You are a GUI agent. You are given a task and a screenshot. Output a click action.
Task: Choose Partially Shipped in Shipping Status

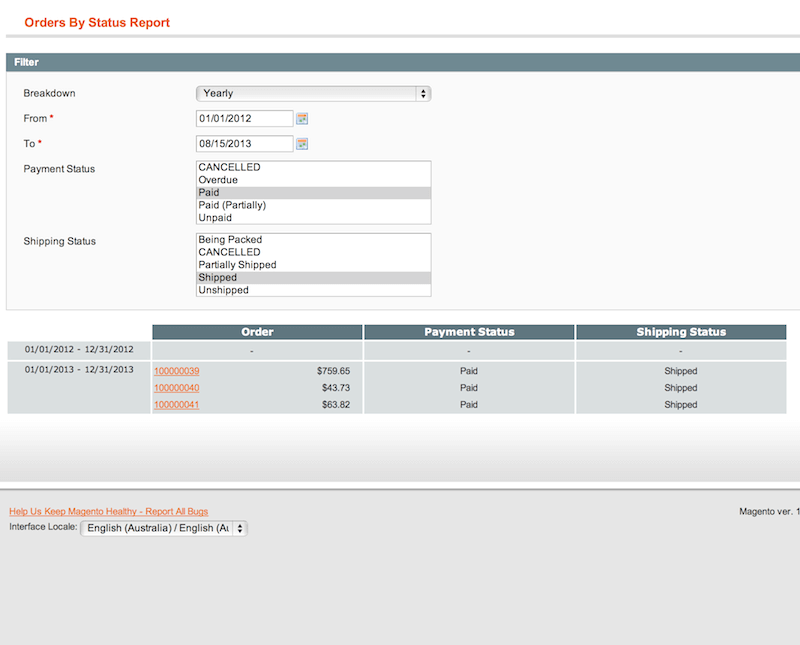tap(237, 265)
